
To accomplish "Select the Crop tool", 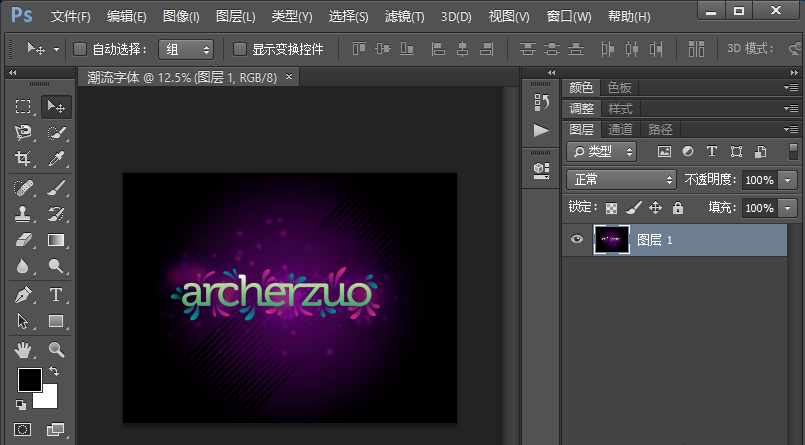I will pos(23,159).
